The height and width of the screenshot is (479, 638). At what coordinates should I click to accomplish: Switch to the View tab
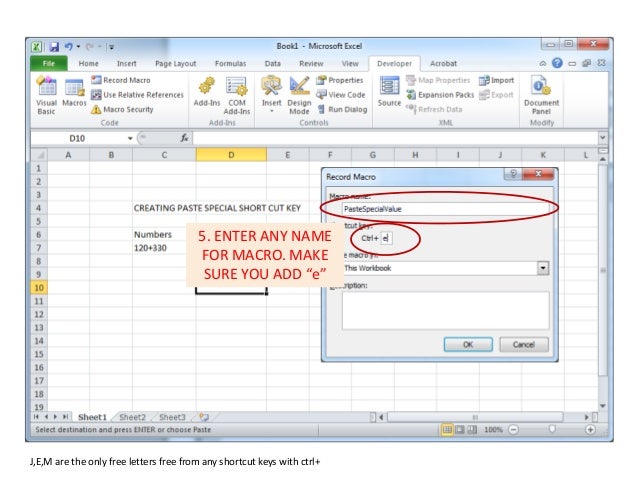click(x=350, y=63)
